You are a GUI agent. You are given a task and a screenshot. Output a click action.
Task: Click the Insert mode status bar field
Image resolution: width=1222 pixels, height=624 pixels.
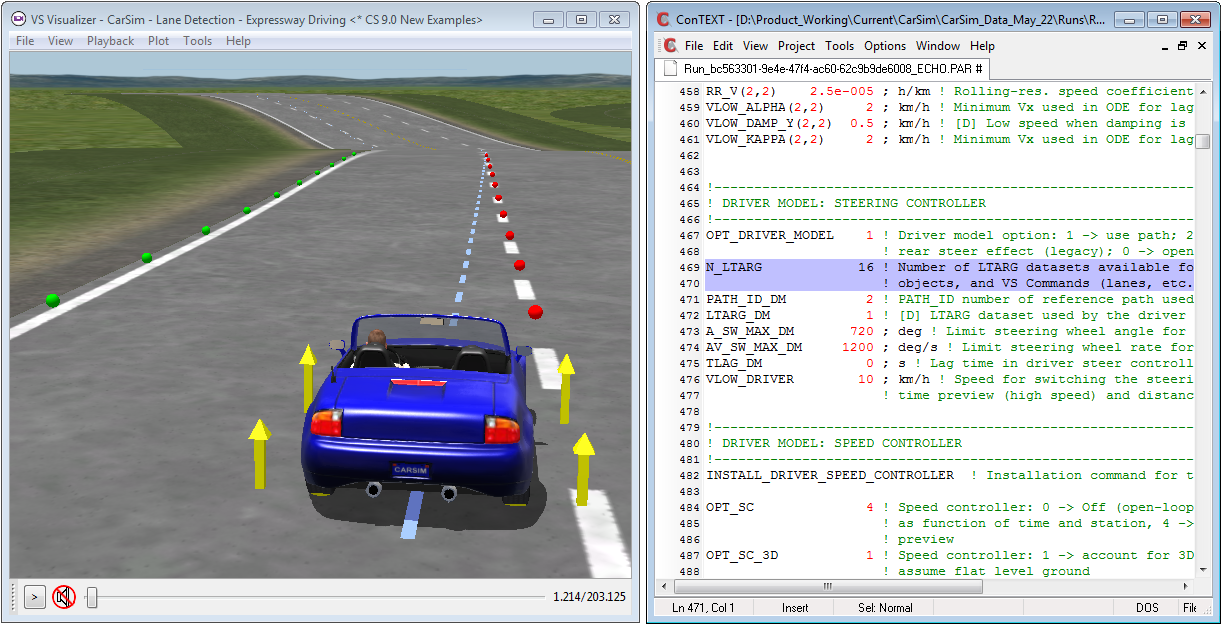(x=797, y=607)
